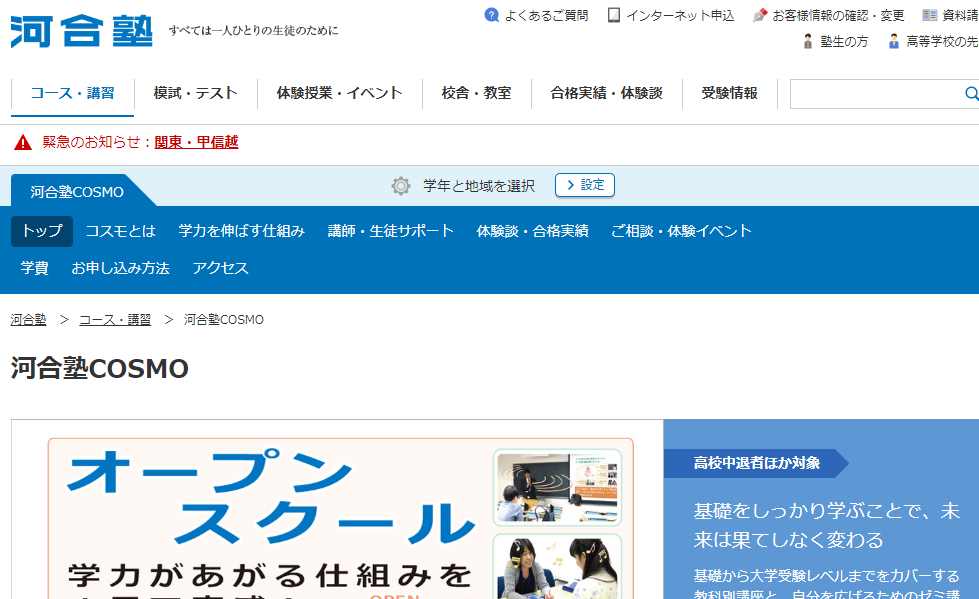
Task: Click the slogan すべては一人ひとりの生徒のために
Action: click(x=253, y=31)
